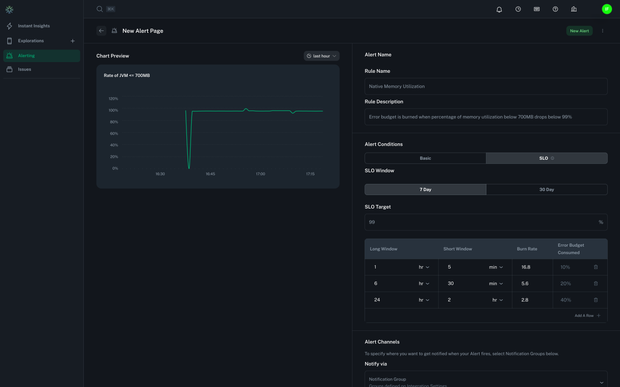The height and width of the screenshot is (387, 620).
Task: Open the help icon in the top bar
Action: point(555,9)
